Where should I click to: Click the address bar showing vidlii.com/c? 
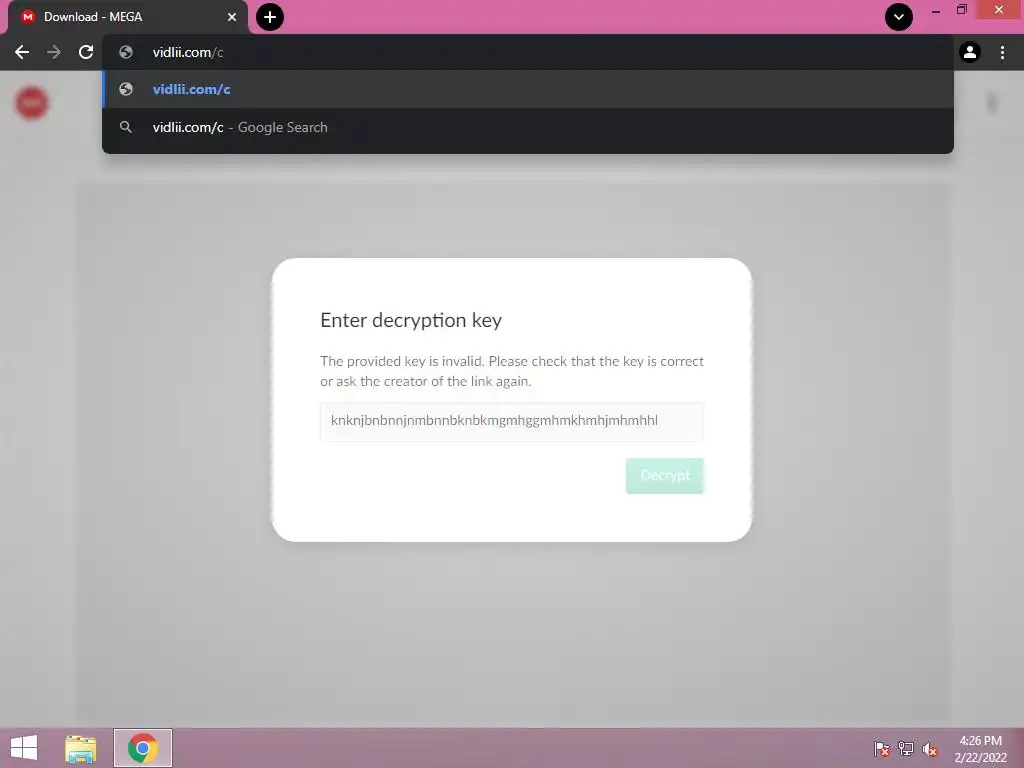pyautogui.click(x=528, y=52)
